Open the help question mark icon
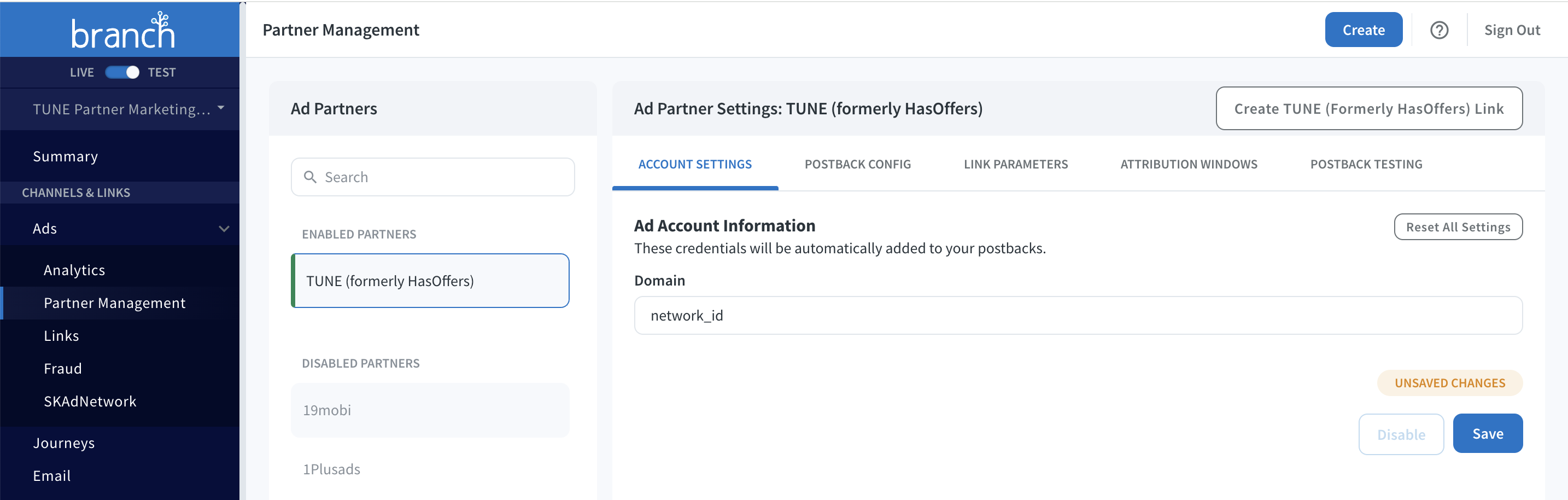 click(1439, 30)
